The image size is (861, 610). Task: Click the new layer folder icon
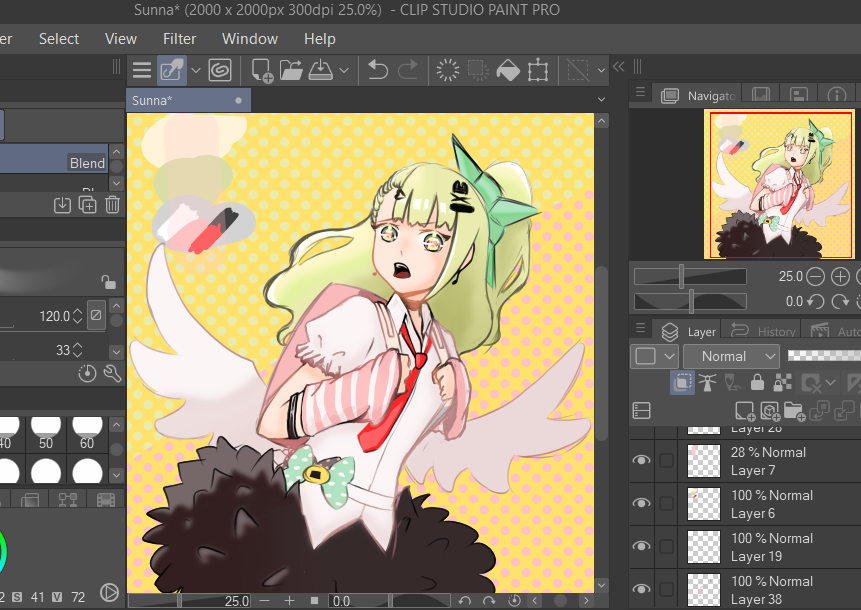(x=794, y=410)
